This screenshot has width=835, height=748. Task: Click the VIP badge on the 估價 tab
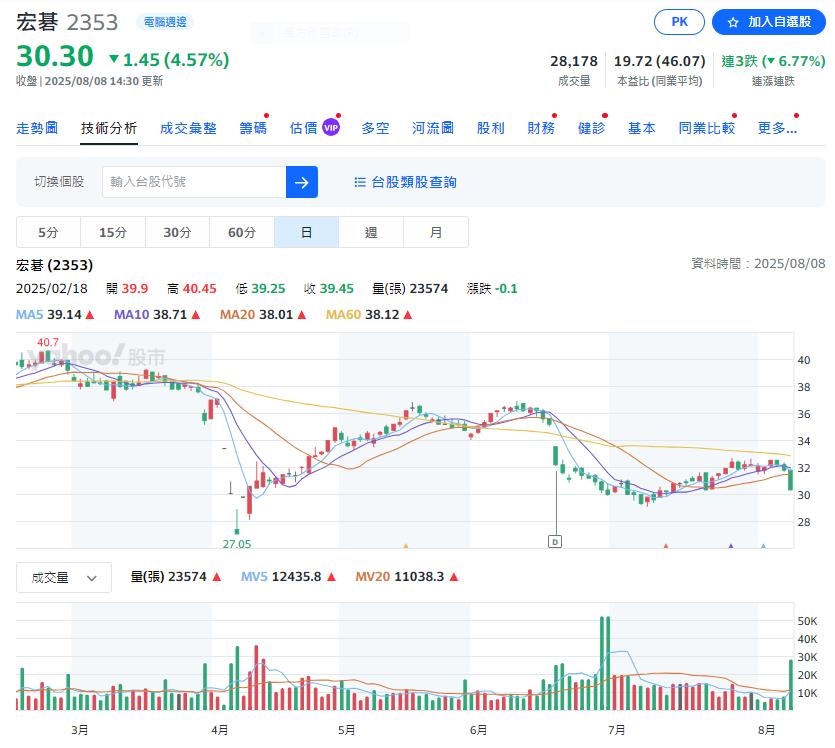pos(329,126)
